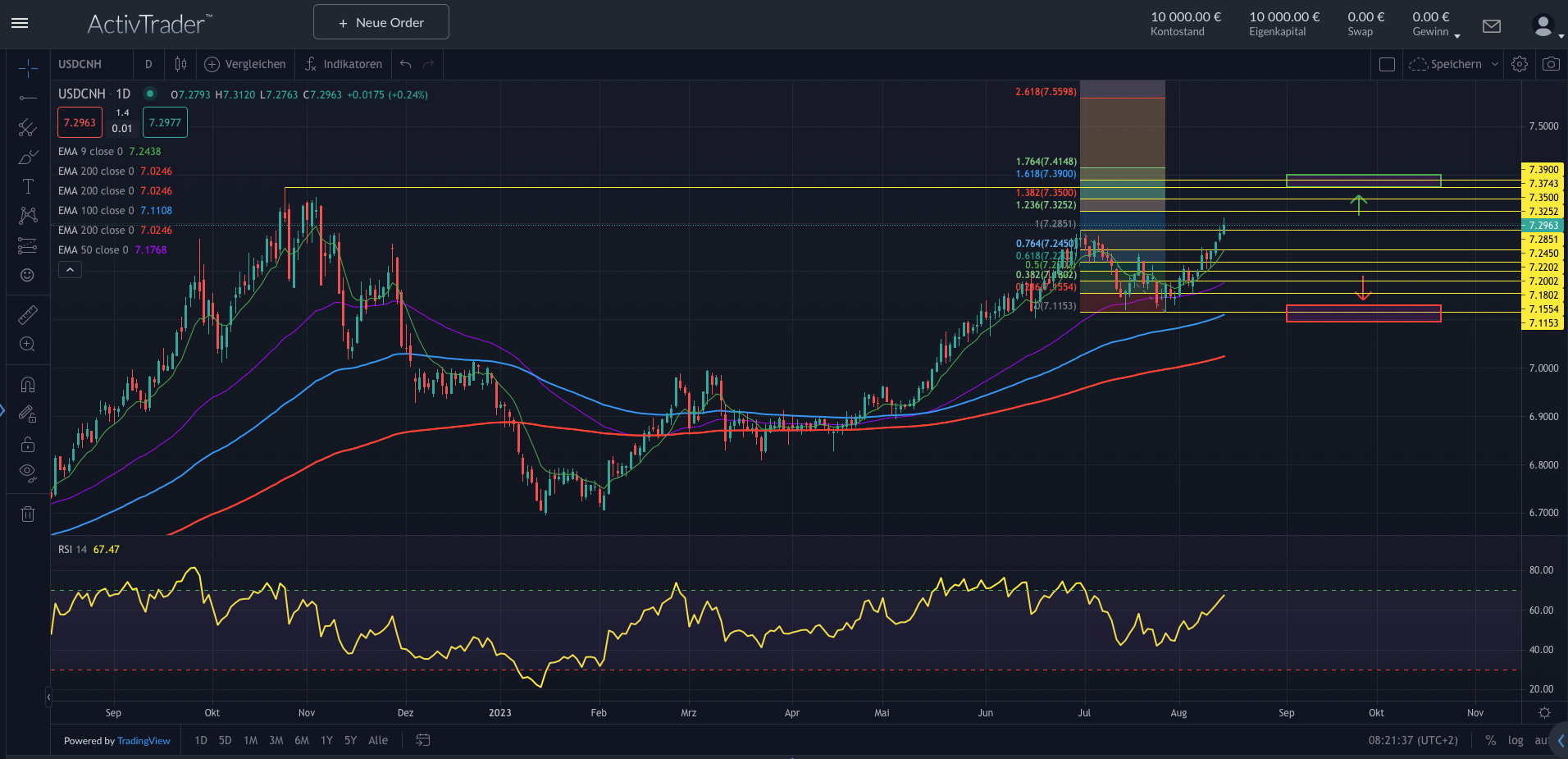Select the Alle date range tab
This screenshot has width=1568, height=759.
pyautogui.click(x=377, y=739)
